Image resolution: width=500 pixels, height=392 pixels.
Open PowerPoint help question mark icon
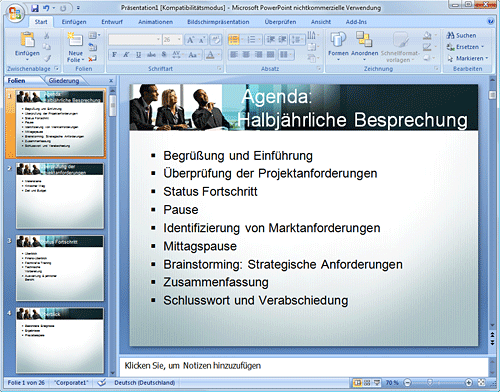click(x=491, y=22)
